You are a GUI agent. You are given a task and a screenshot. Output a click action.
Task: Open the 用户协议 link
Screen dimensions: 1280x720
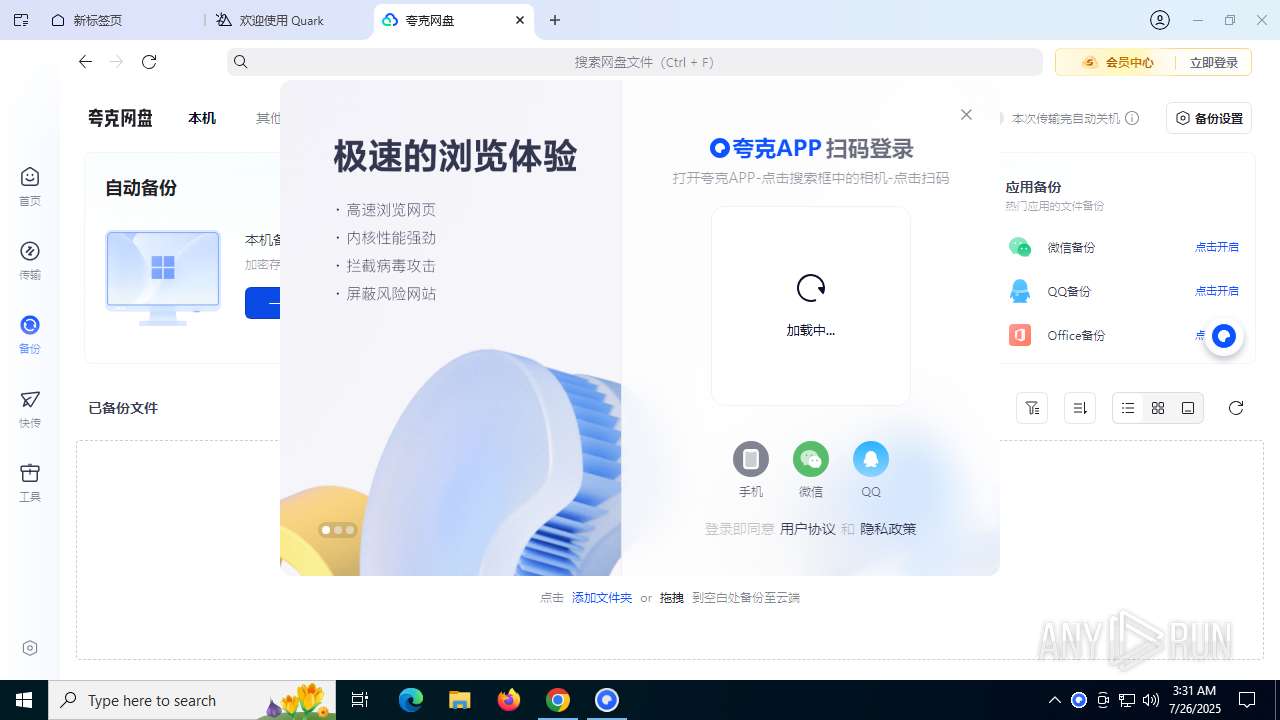[x=807, y=529]
